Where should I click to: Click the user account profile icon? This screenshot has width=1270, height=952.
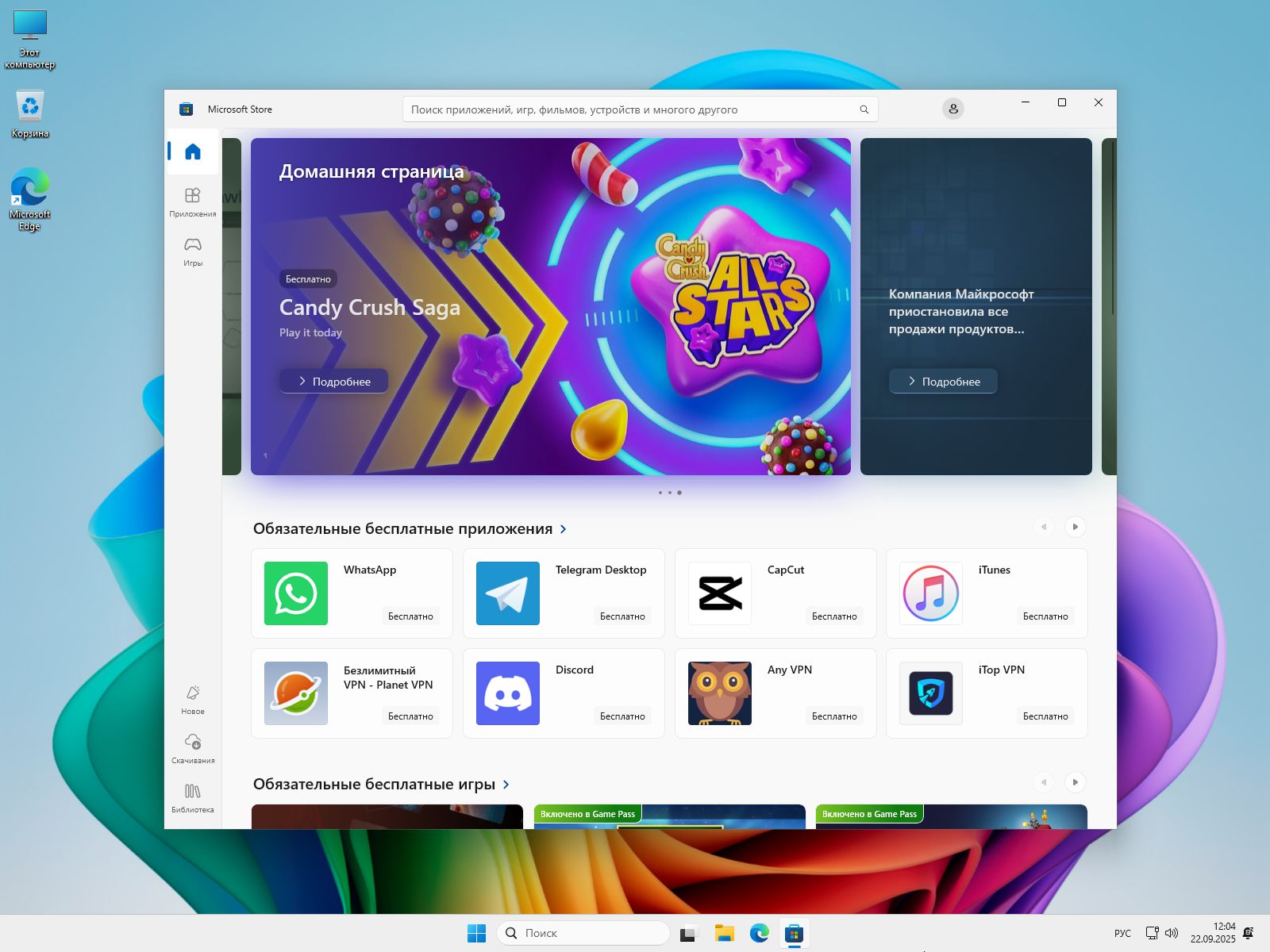[x=953, y=109]
